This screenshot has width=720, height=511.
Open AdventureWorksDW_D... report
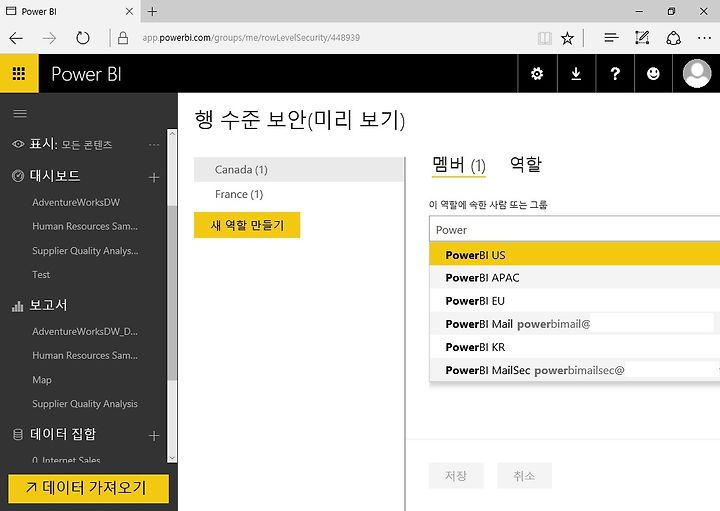pyautogui.click(x=85, y=331)
